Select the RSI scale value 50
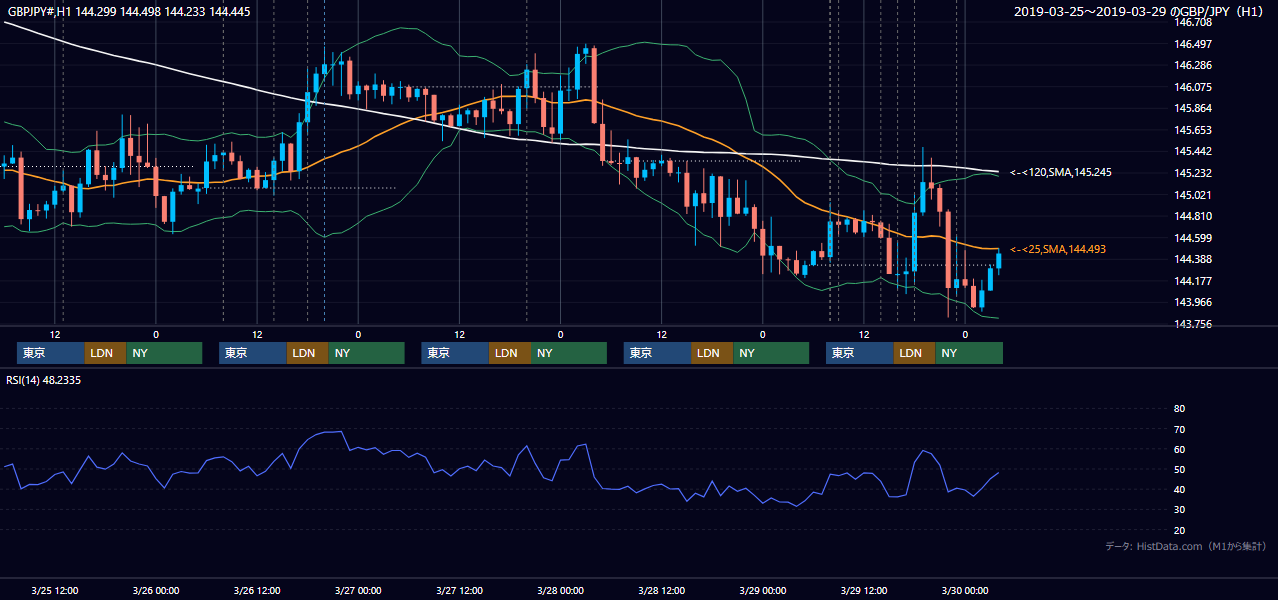The height and width of the screenshot is (600, 1278). click(1179, 469)
